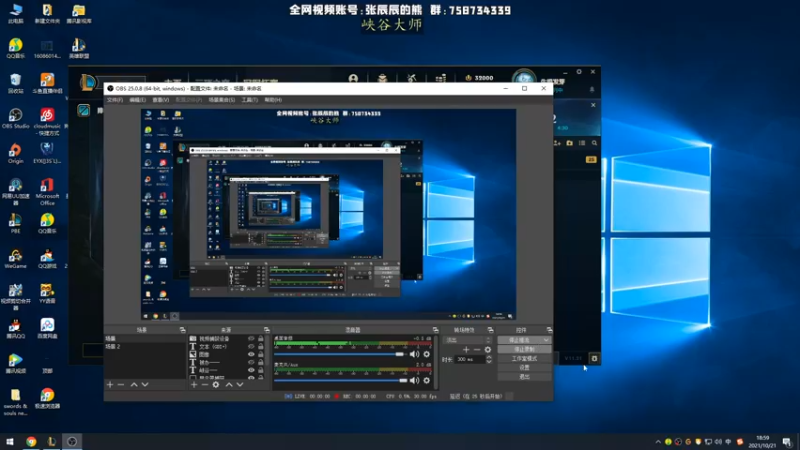Adjust the desktop audio volume slider
The width and height of the screenshot is (800, 450).
pos(340,354)
